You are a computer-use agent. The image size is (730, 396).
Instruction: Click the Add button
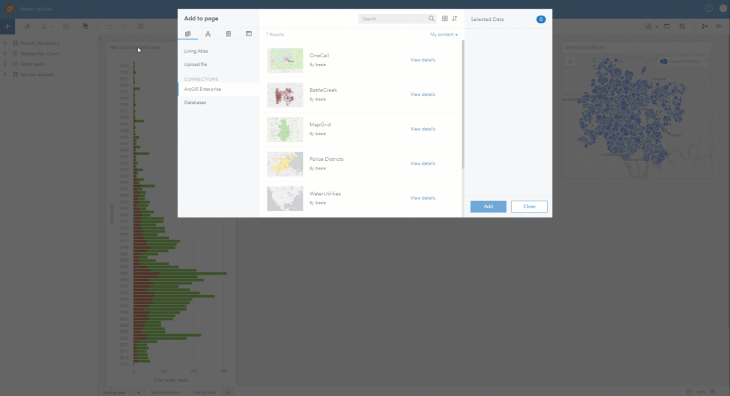(488, 206)
